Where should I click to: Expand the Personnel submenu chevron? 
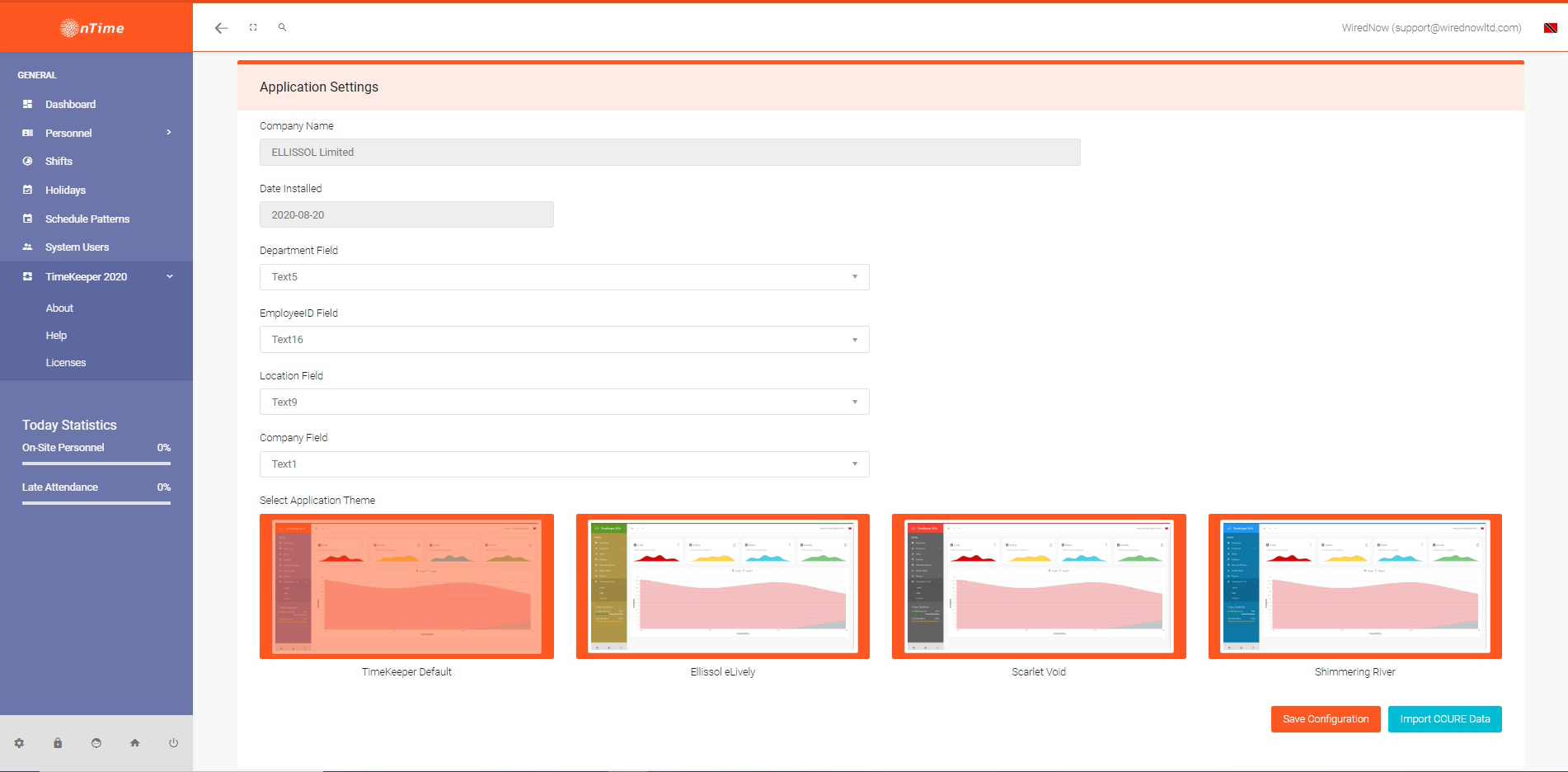169,132
